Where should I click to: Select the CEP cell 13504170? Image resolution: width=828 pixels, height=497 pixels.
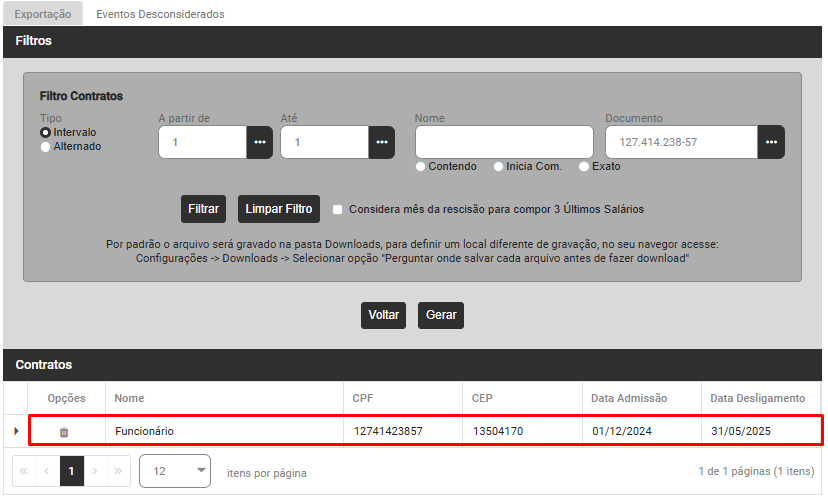coord(523,431)
